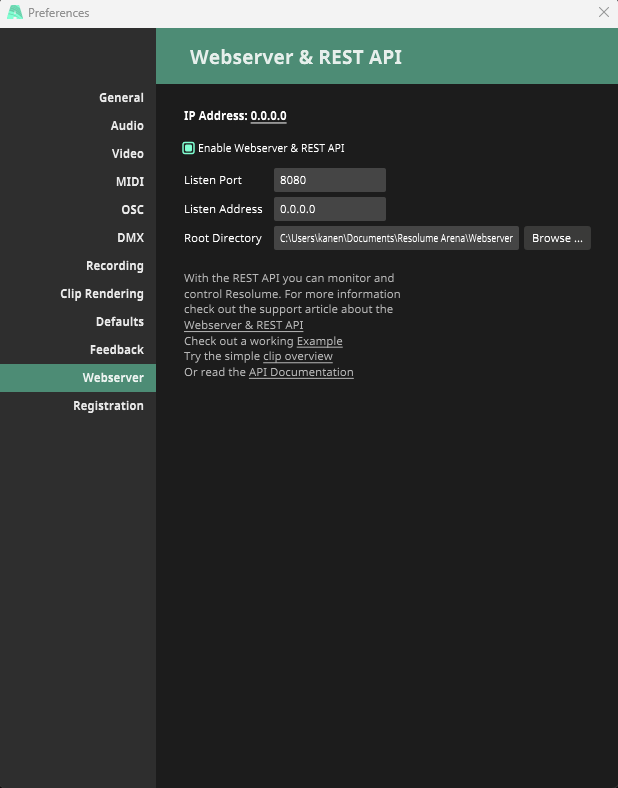This screenshot has width=618, height=788.
Task: Open the 0.0.0.0 IP Address link
Action: (x=268, y=116)
